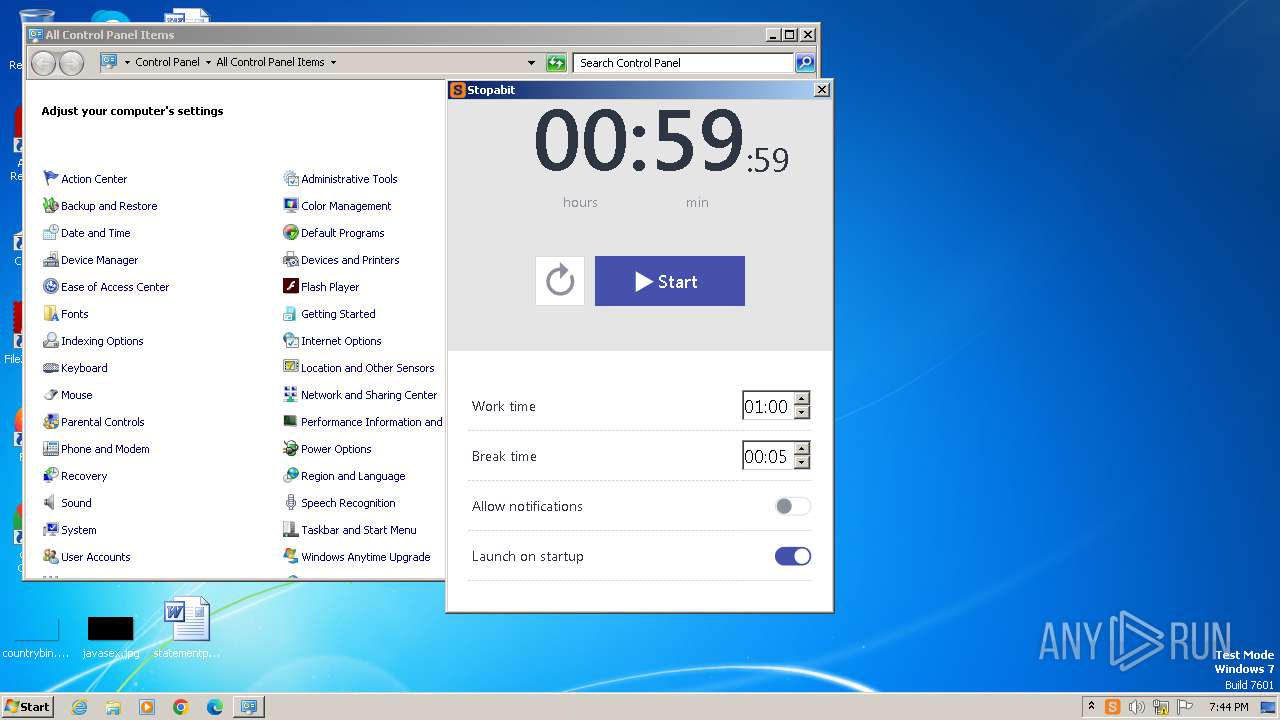Image resolution: width=1280 pixels, height=720 pixels.
Task: Open System icon in Control Panel
Action: (51, 529)
